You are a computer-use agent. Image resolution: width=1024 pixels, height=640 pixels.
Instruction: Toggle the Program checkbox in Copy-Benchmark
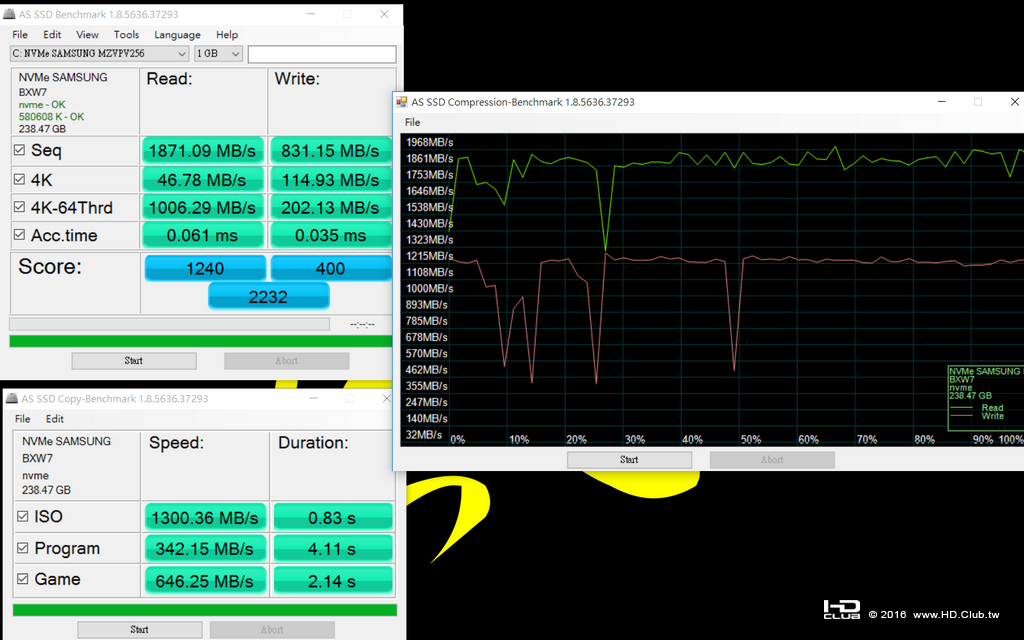coord(23,548)
